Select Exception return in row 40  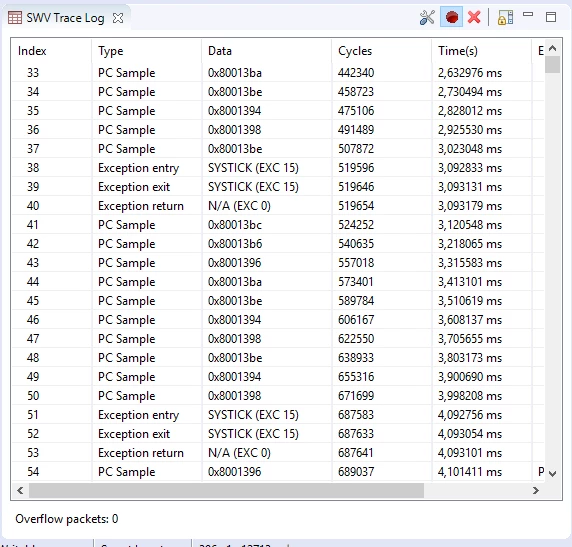click(141, 206)
